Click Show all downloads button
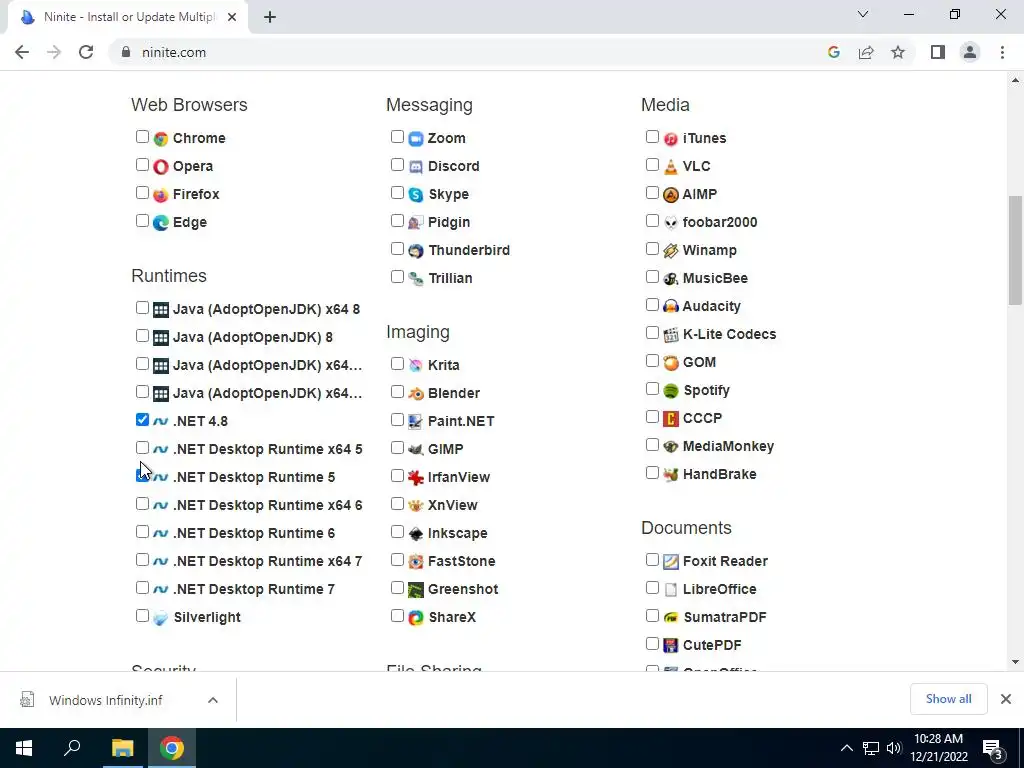 [948, 699]
